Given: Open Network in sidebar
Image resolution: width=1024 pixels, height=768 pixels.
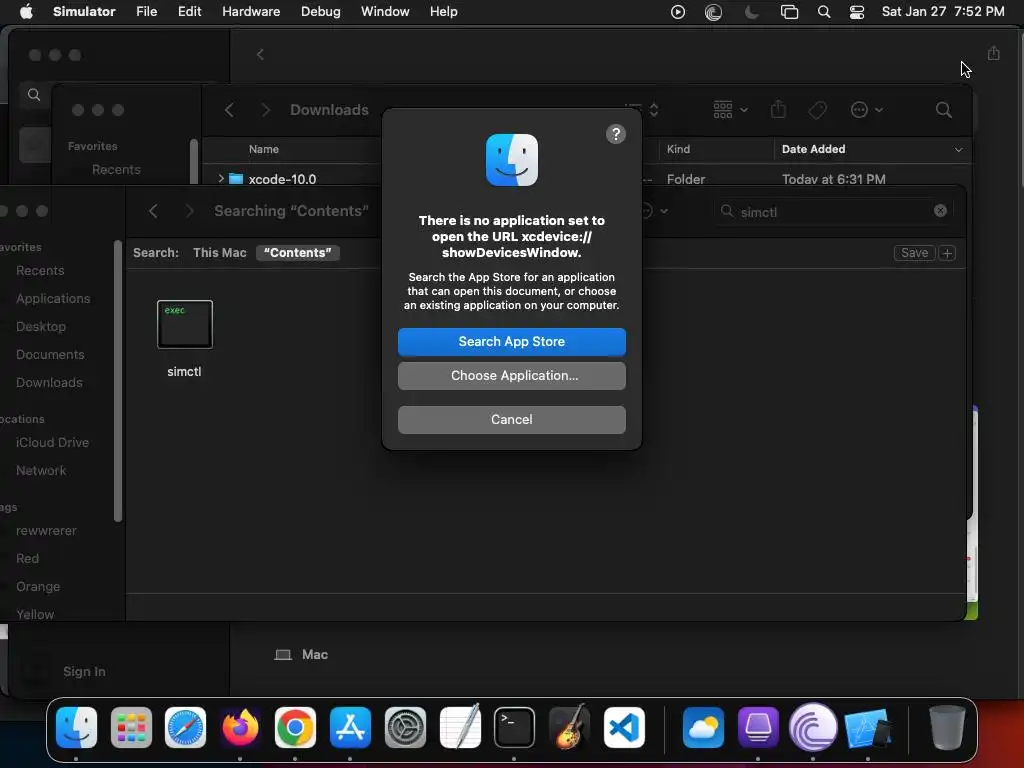Looking at the screenshot, I should [x=41, y=471].
